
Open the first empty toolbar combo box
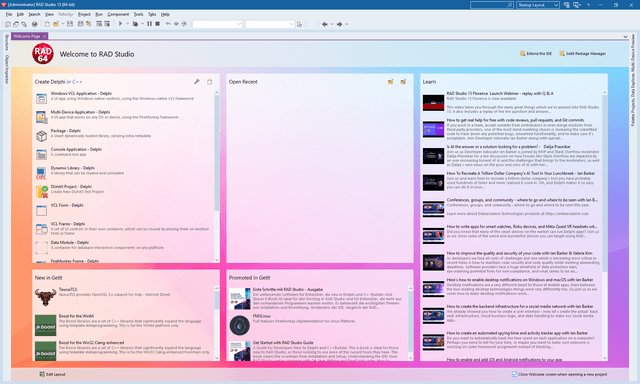[x=218, y=24]
